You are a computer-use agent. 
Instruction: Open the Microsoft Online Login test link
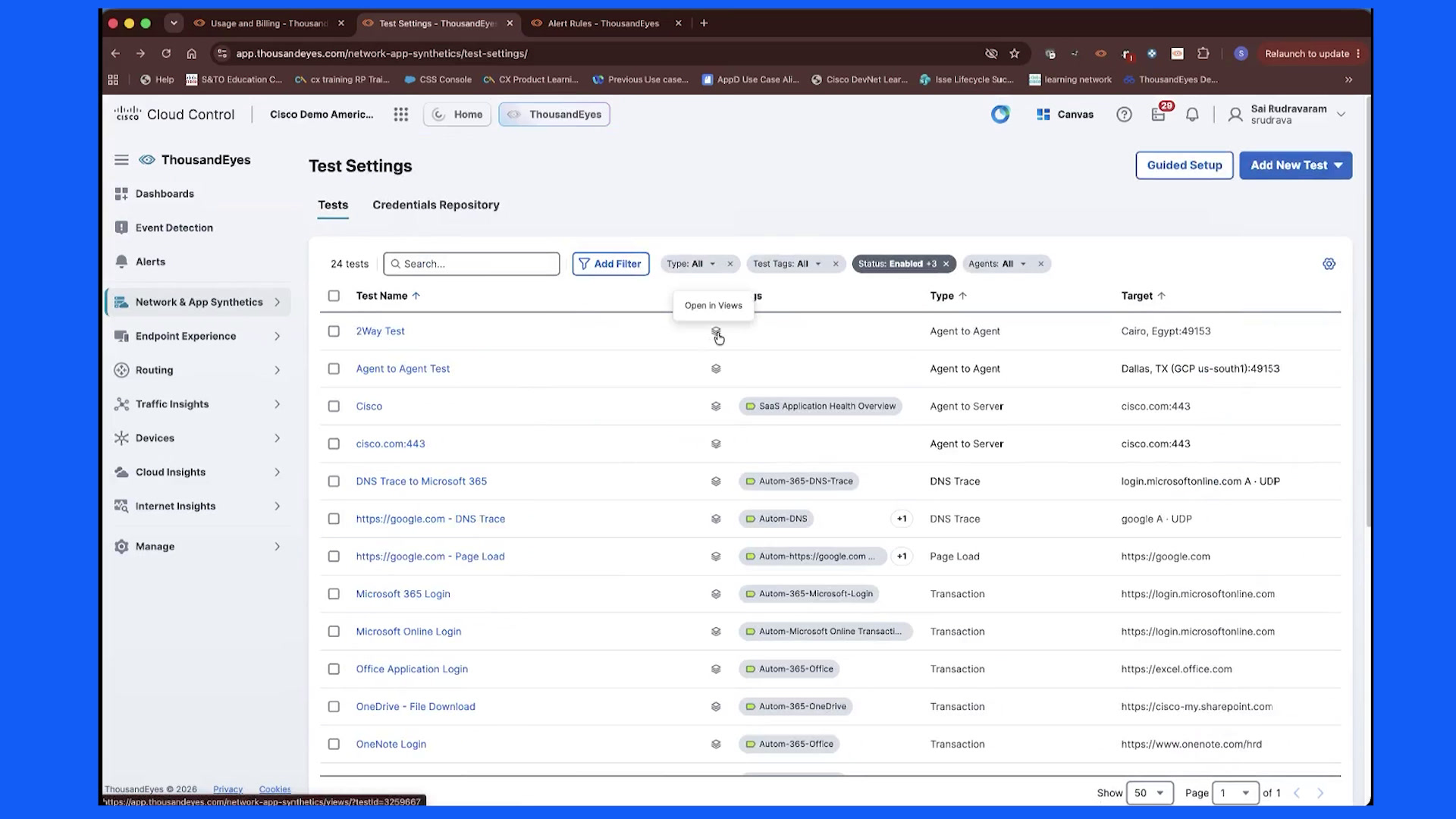tap(409, 632)
